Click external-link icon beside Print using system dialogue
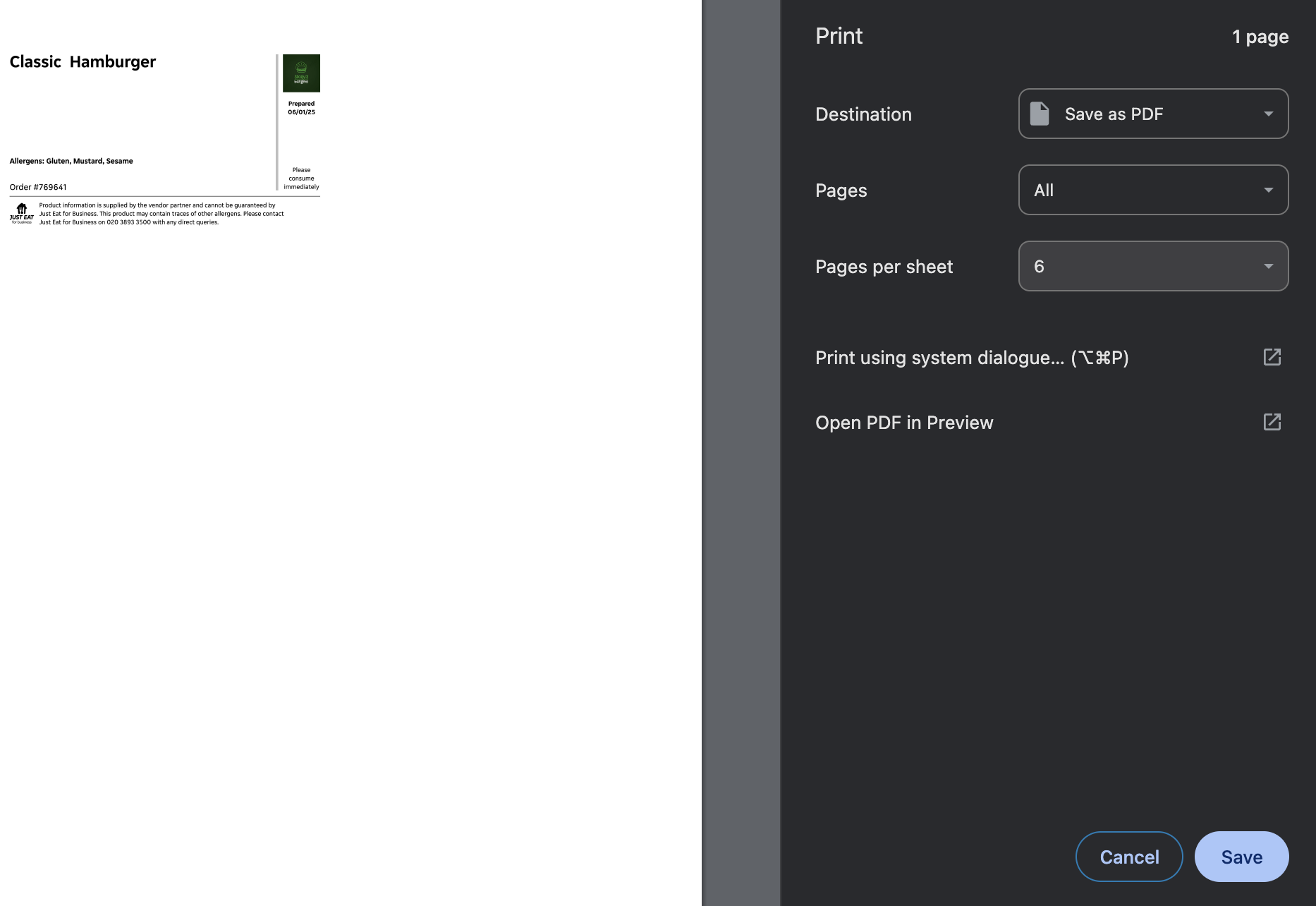This screenshot has width=1316, height=906. click(x=1272, y=357)
